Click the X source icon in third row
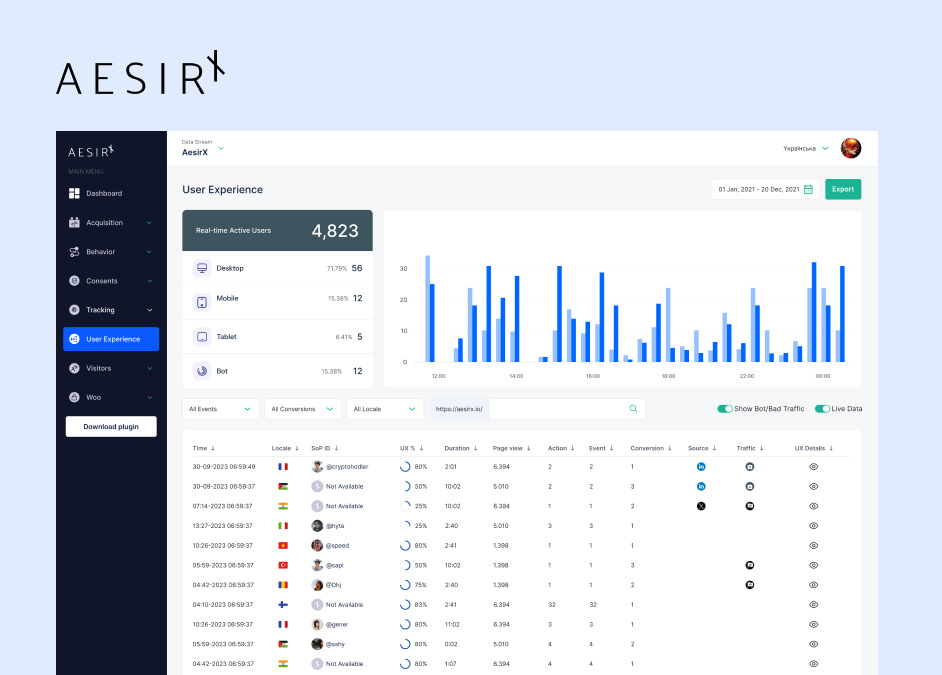The width and height of the screenshot is (942, 675). tap(701, 506)
